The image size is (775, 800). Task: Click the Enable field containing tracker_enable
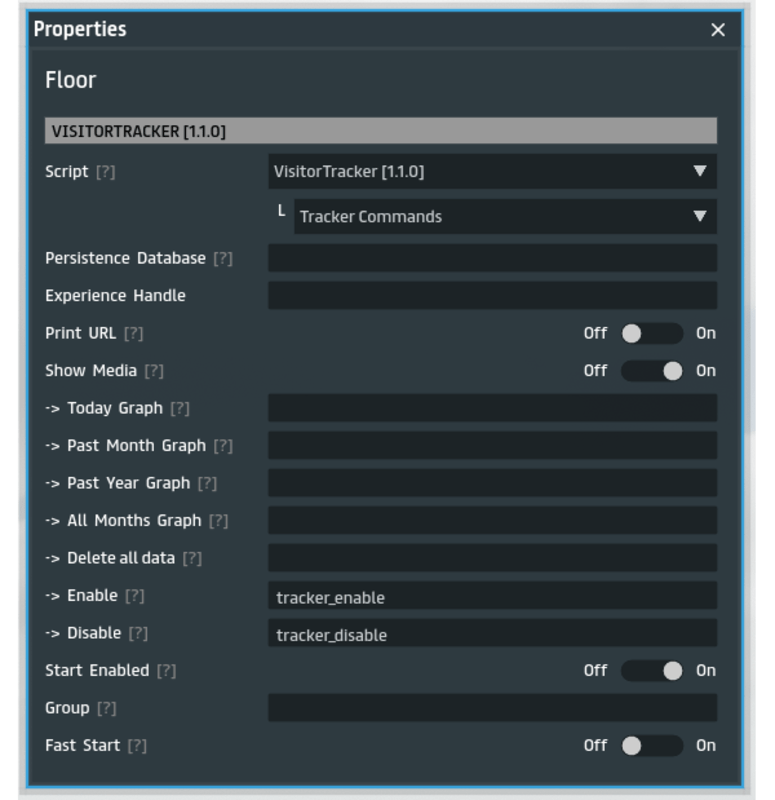(491, 596)
